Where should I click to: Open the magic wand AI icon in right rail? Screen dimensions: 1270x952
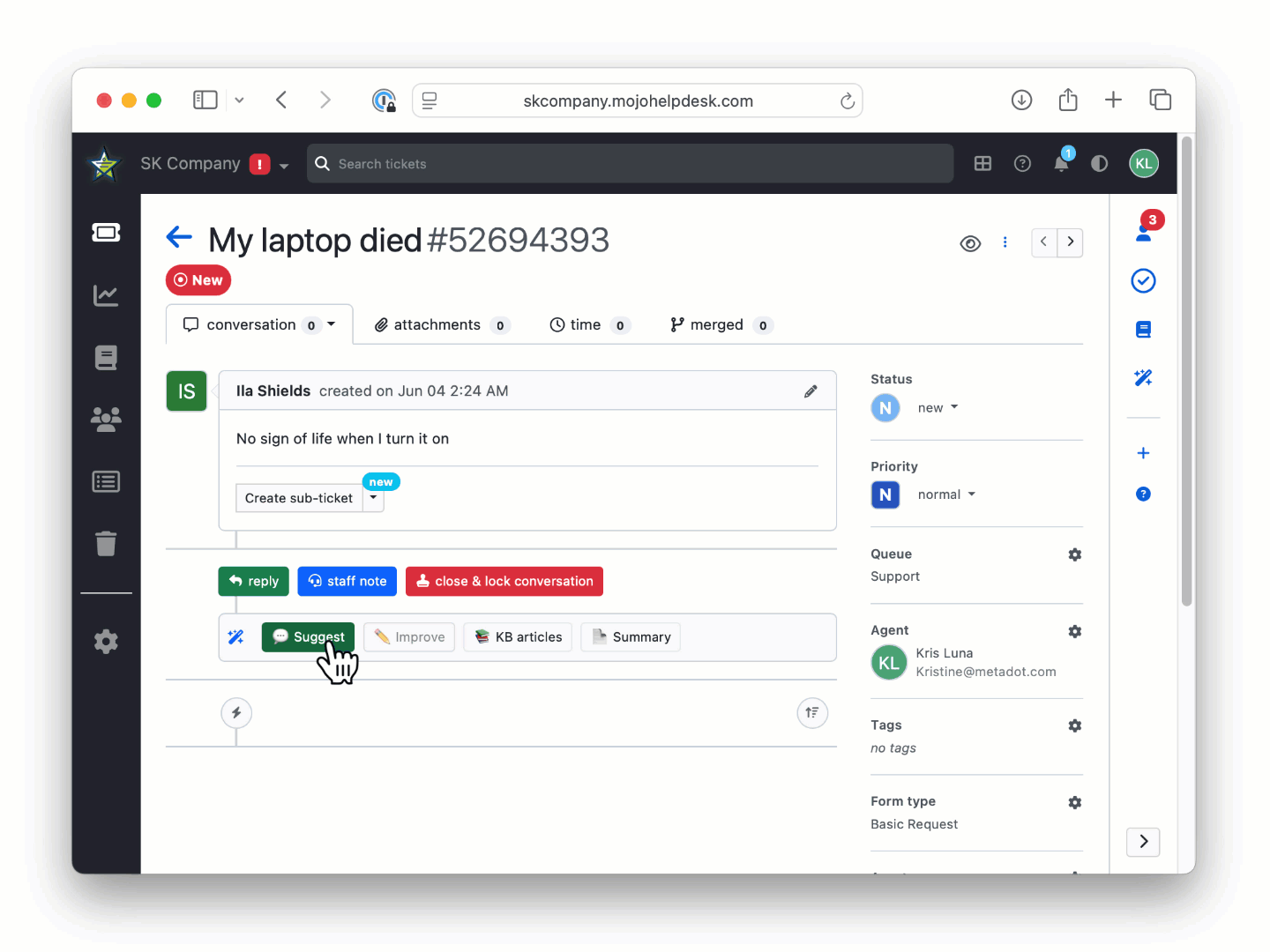1143,378
